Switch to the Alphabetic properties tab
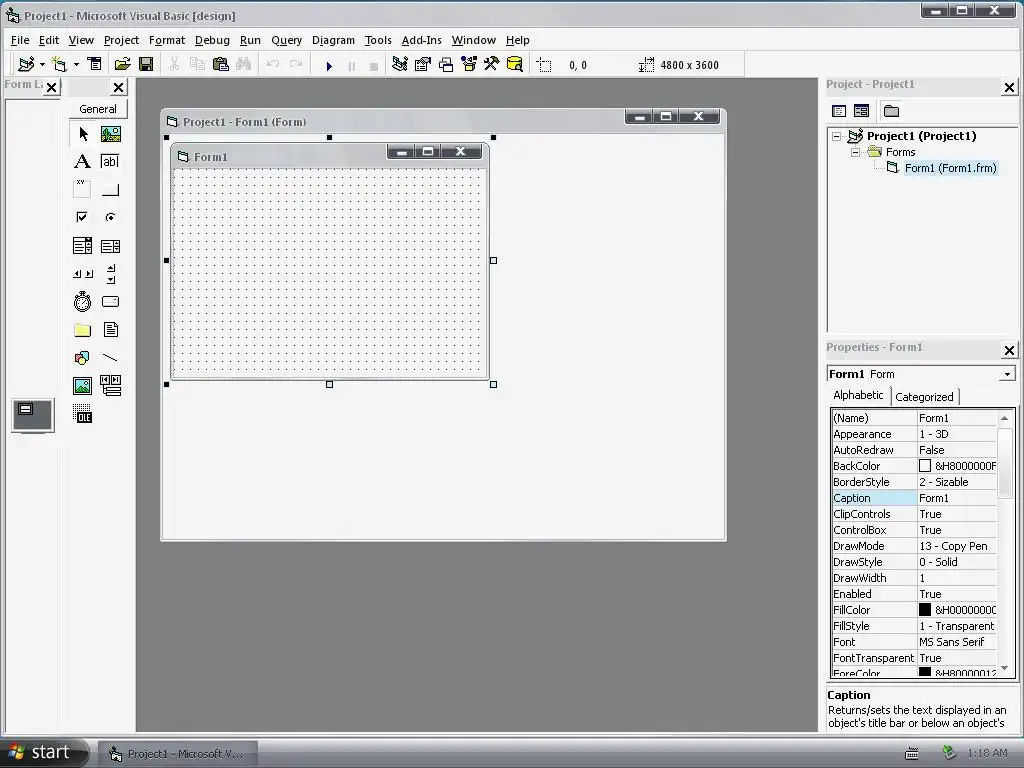 click(x=858, y=395)
